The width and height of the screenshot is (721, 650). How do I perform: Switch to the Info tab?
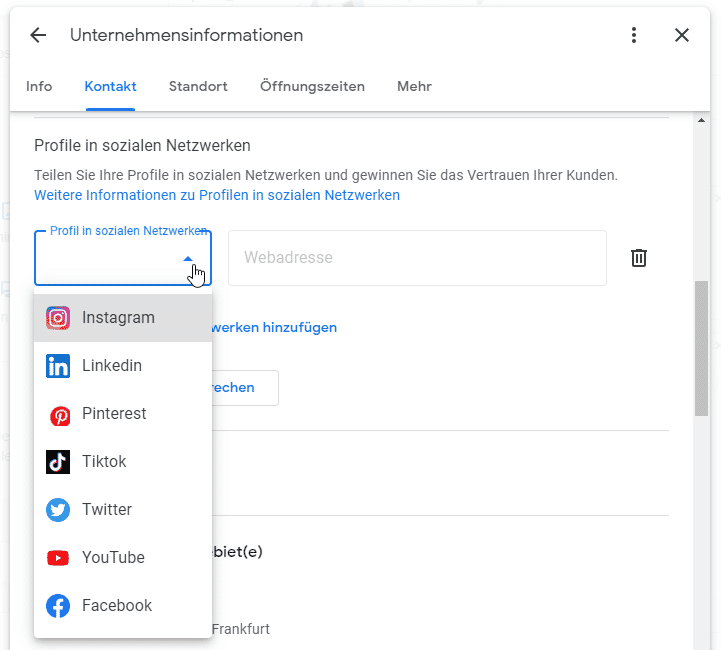click(39, 86)
